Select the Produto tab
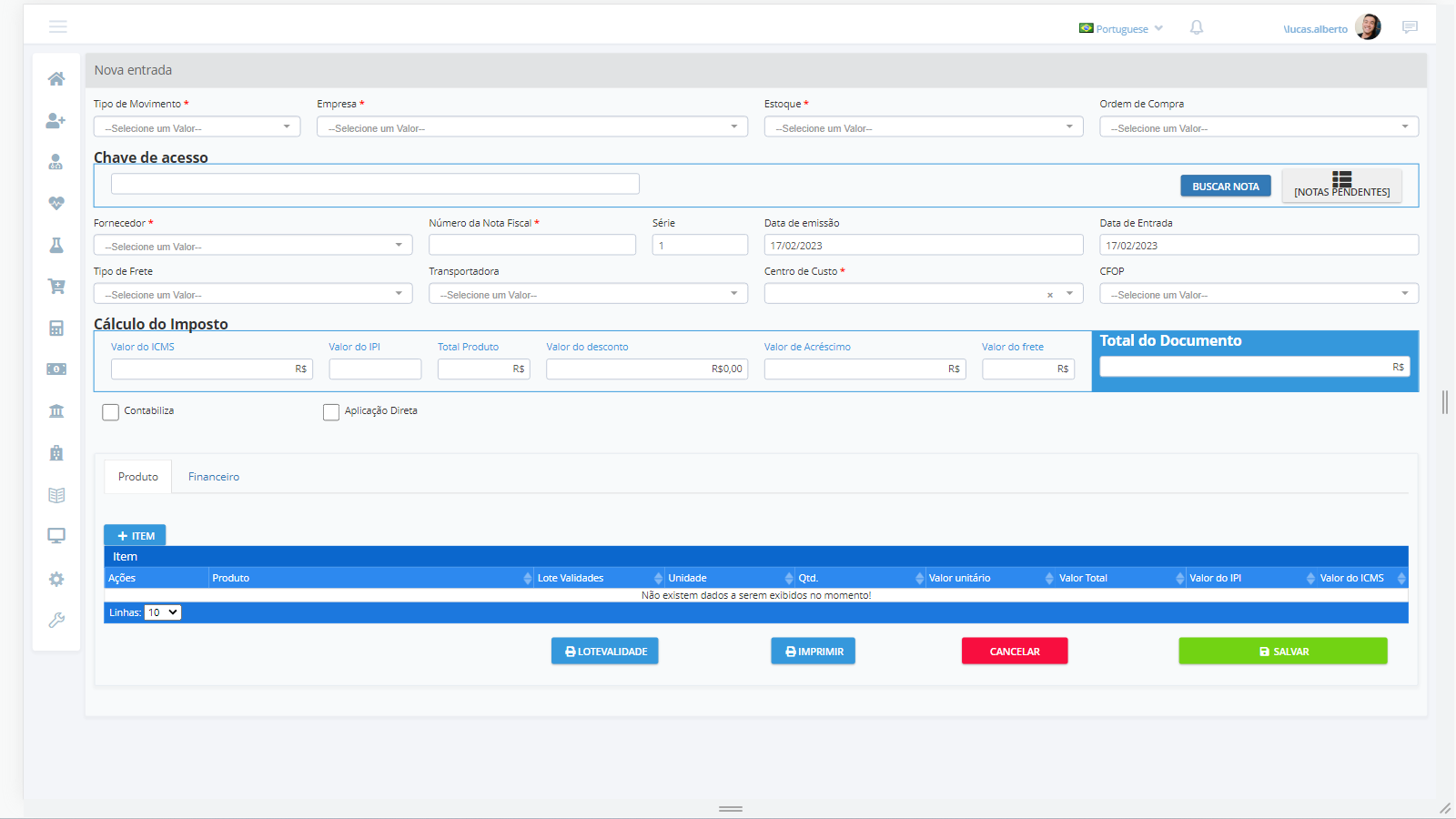This screenshot has height=819, width=1456. click(x=138, y=477)
